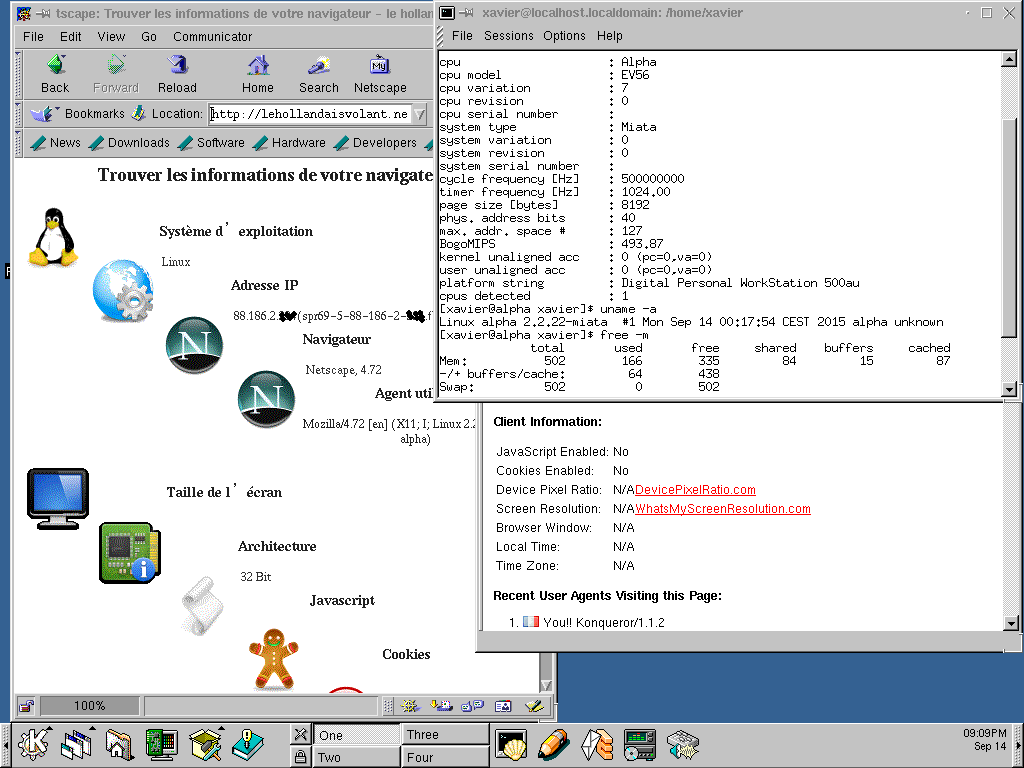Viewport: 1024px width, 768px height.
Task: Click terminal scrollbar up arrow
Action: tap(1009, 60)
